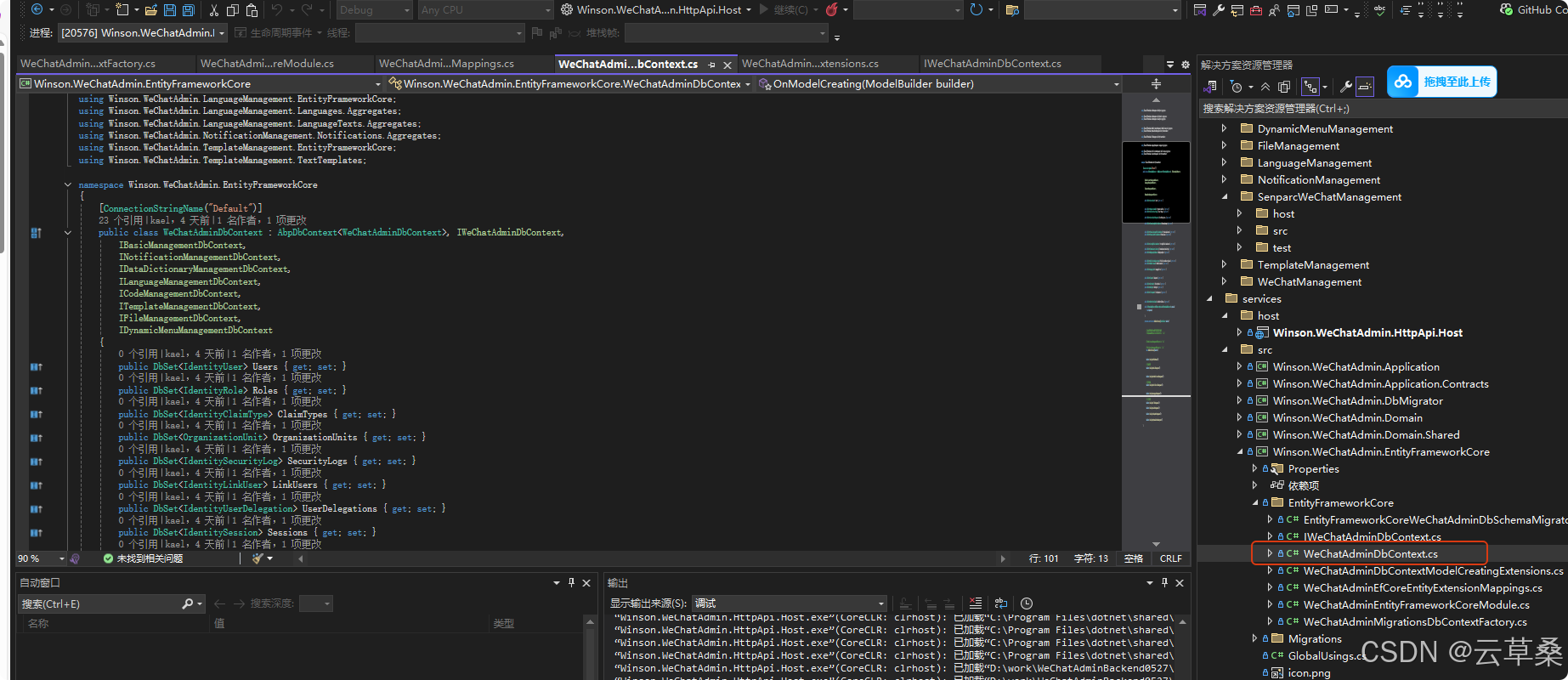Toggle Word Wrap in the Output panel
The image size is (1568, 680).
coord(1001,603)
